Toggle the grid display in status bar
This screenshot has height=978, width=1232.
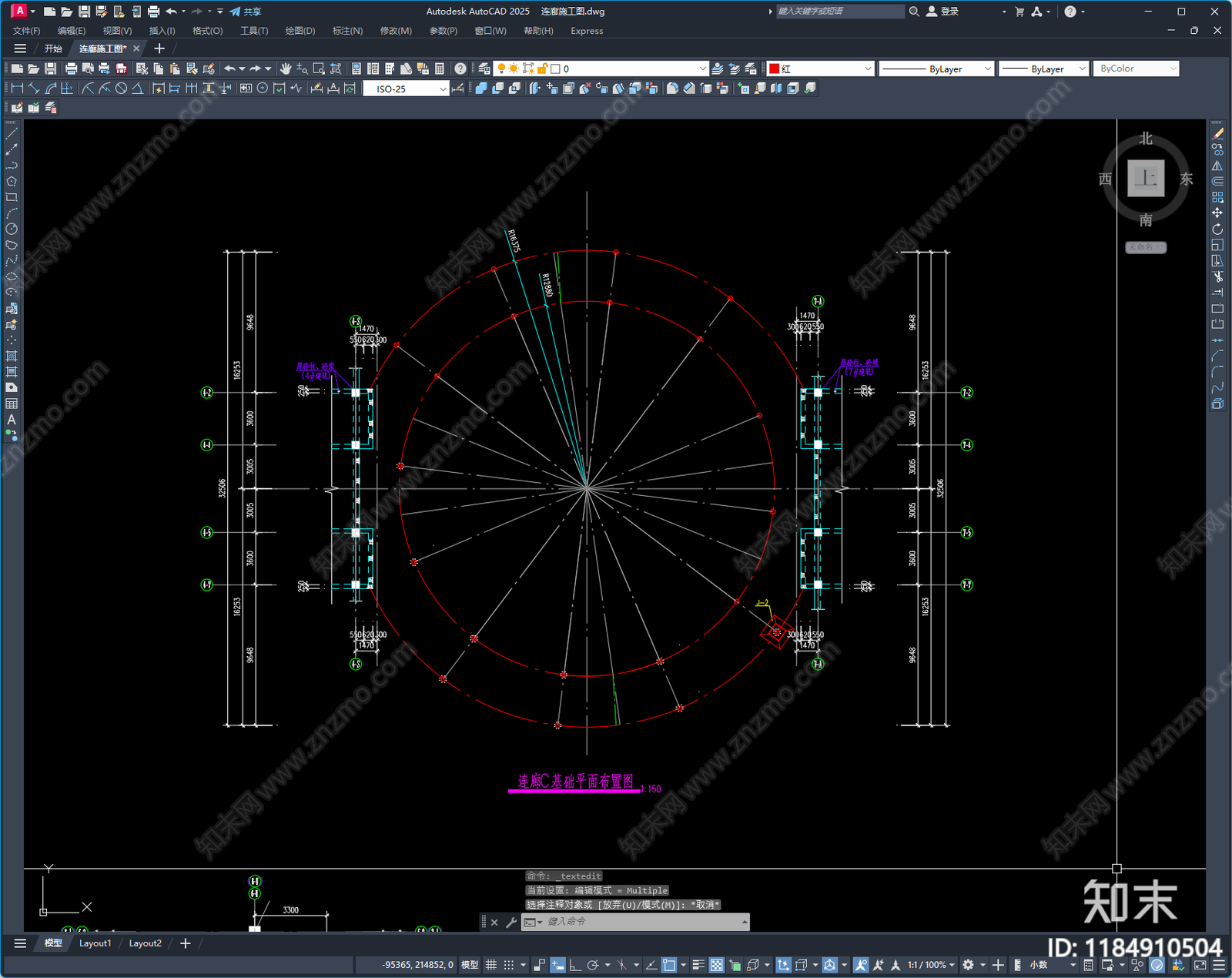click(490, 965)
